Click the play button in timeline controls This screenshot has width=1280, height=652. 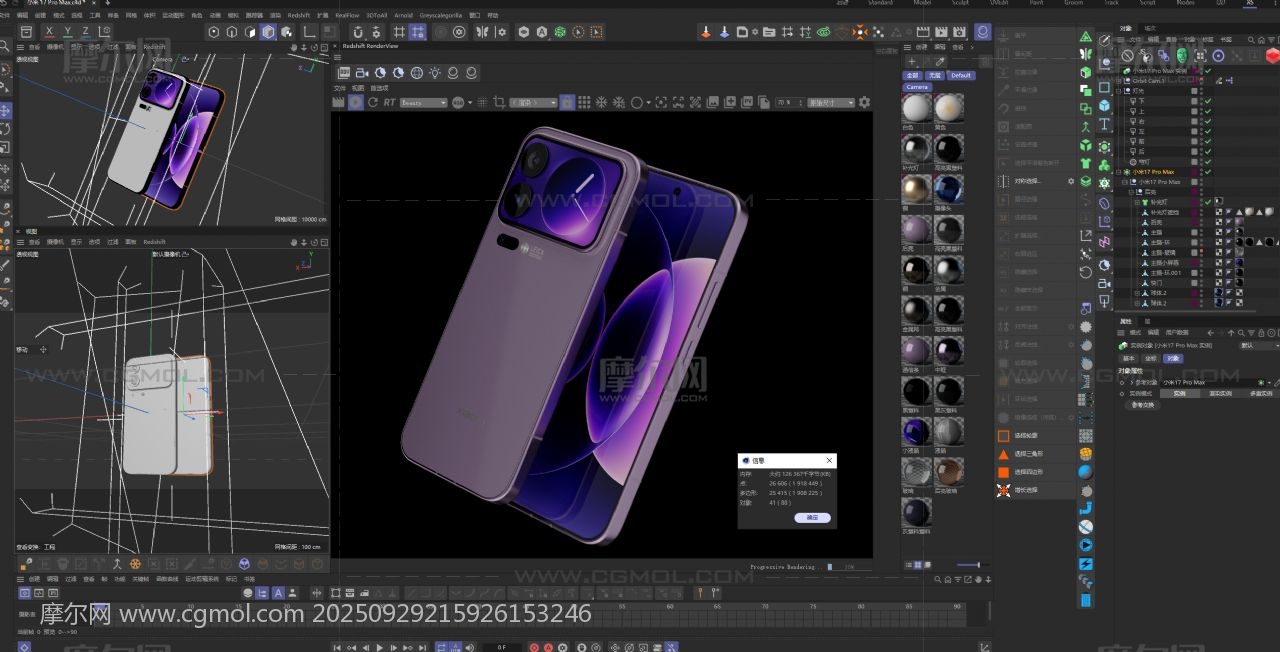379,647
